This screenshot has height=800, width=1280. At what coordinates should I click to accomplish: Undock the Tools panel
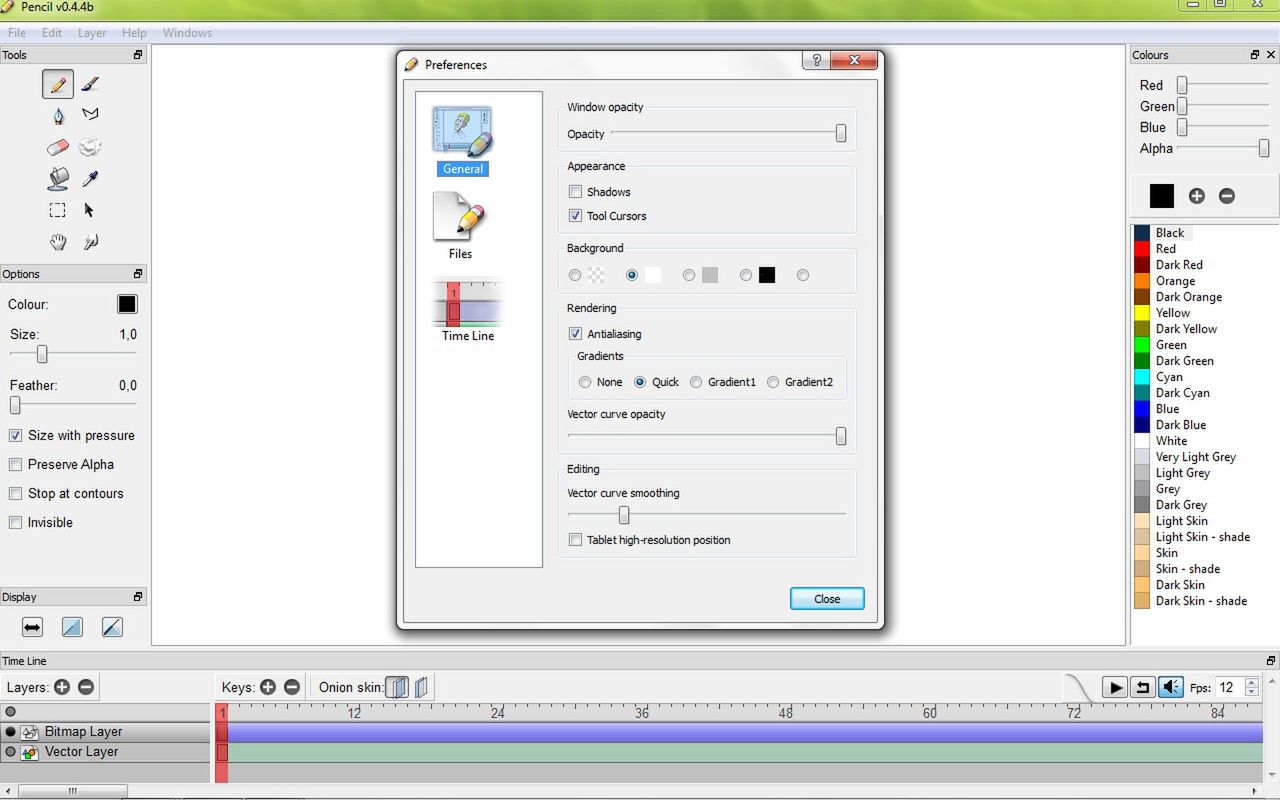(138, 55)
